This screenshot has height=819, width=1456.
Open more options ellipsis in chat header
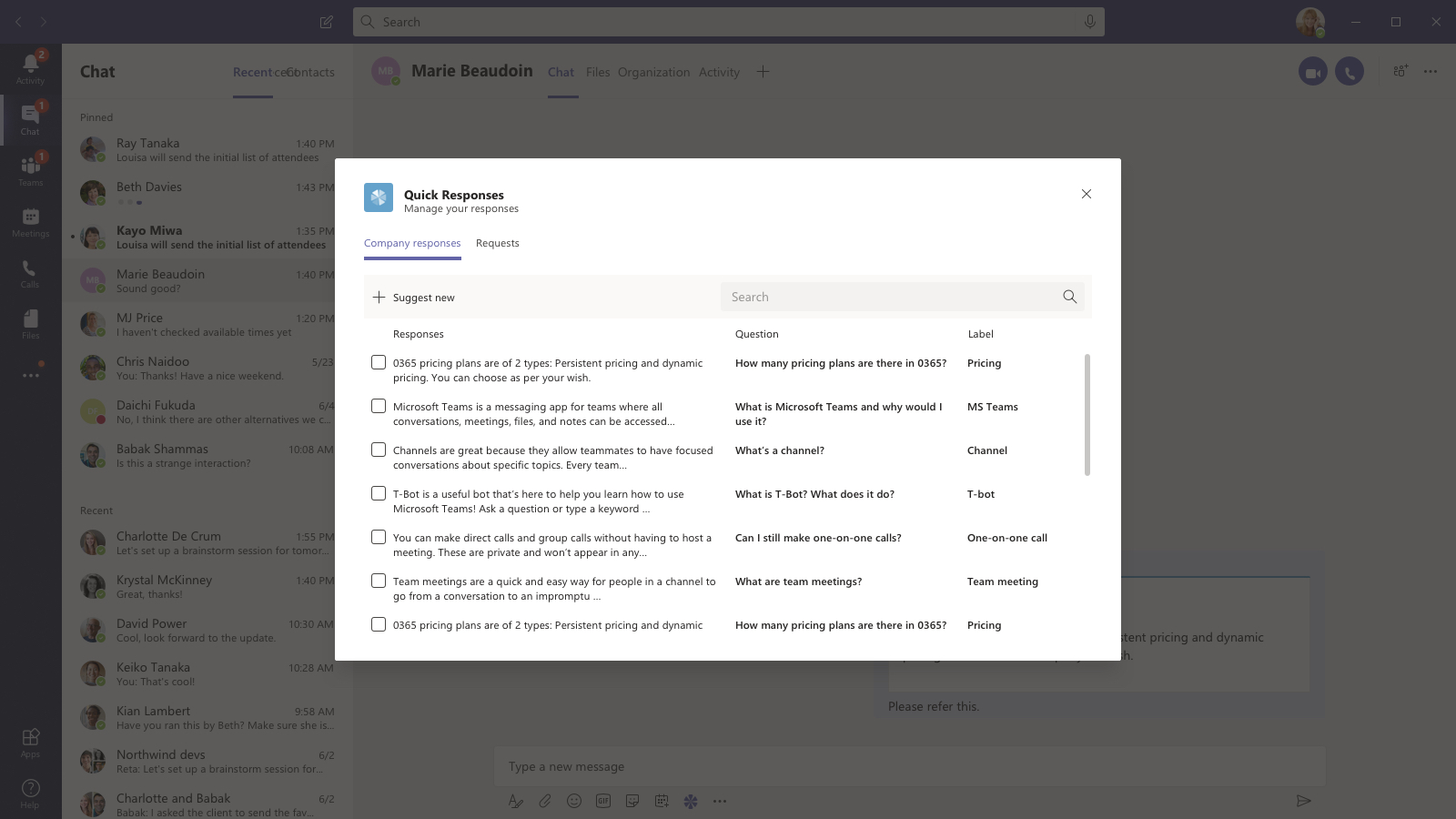[1431, 71]
